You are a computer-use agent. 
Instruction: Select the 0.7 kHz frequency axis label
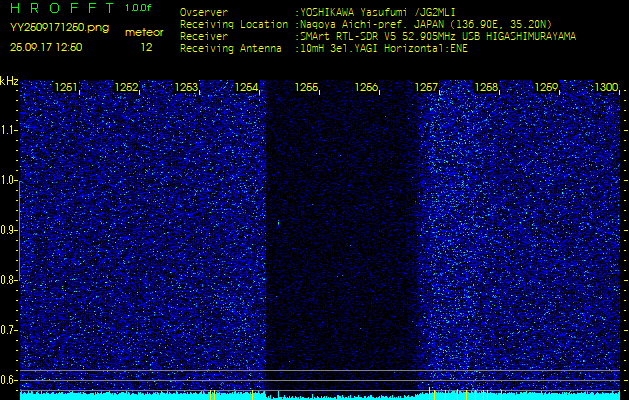(x=9, y=330)
